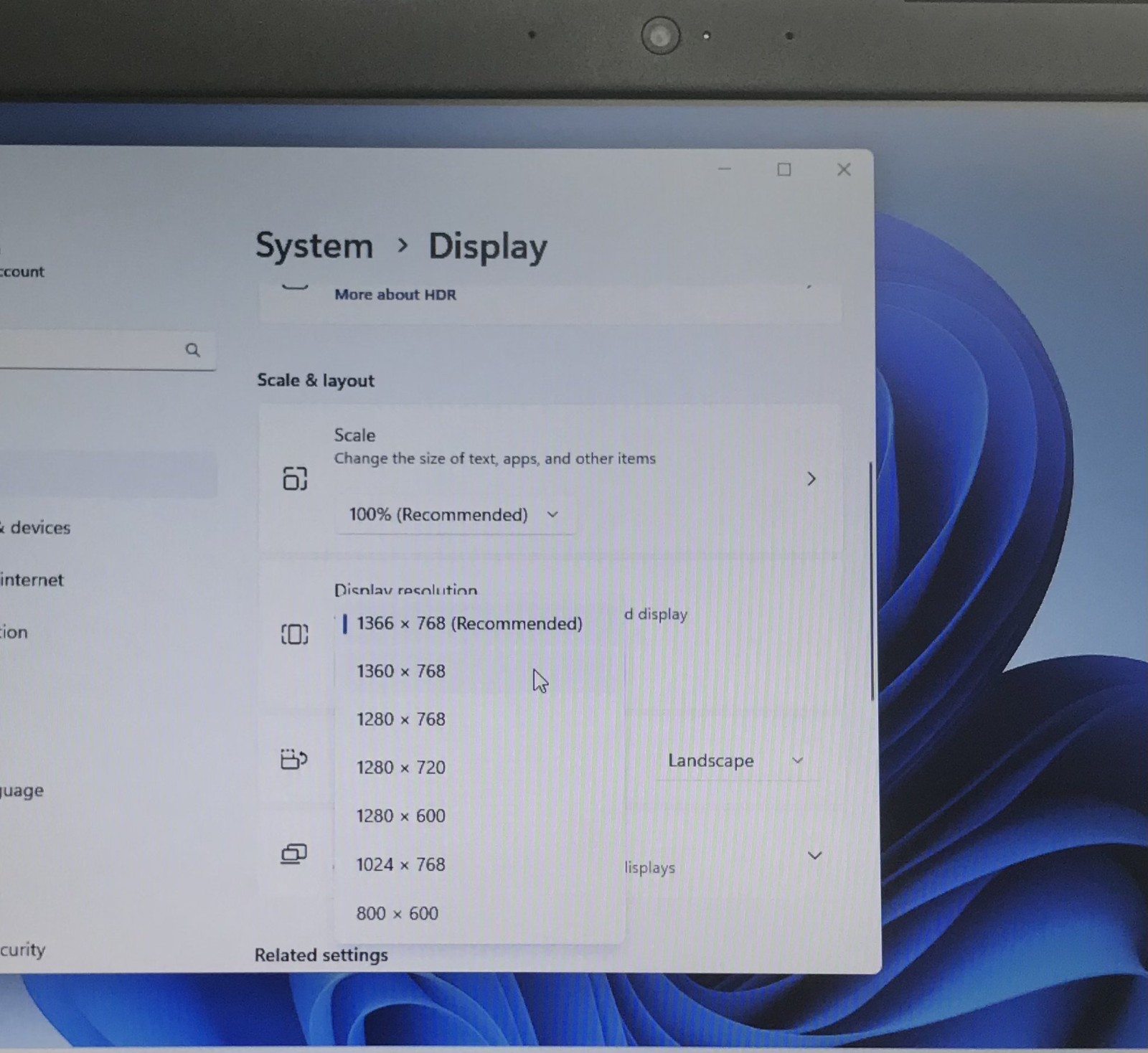Click the settings page vertical scrollbar
Image resolution: width=1148 pixels, height=1053 pixels.
tap(872, 581)
